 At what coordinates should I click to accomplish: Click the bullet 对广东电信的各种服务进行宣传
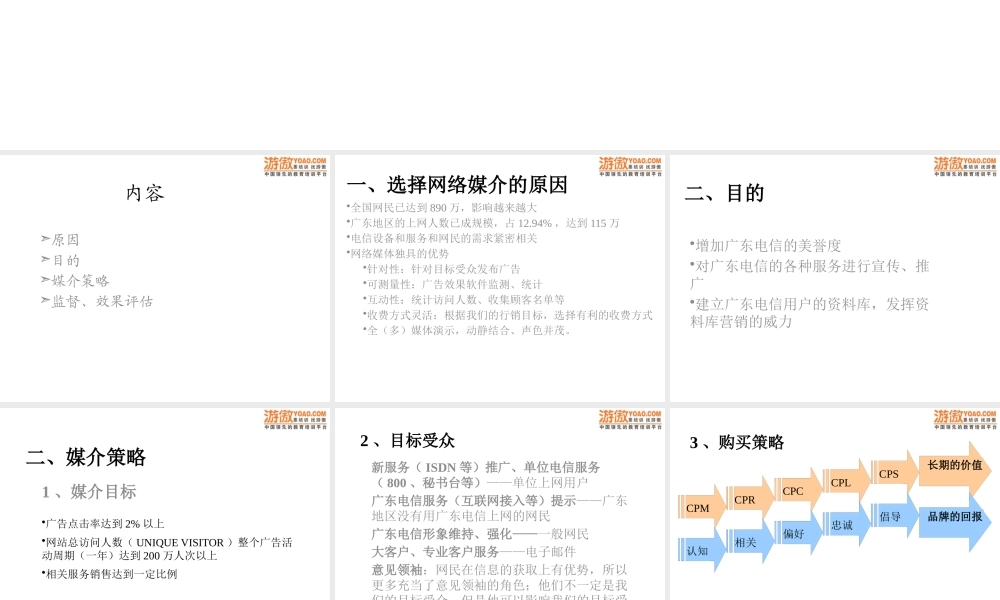click(x=809, y=274)
